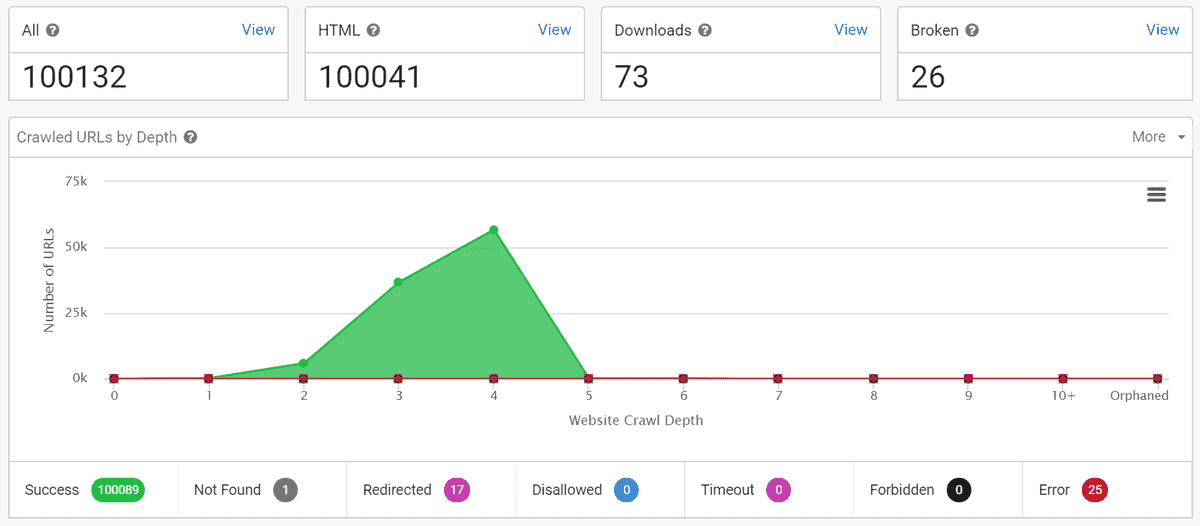Click the HTML total value 100041
Screen dimensions: 1200x526
[371, 77]
